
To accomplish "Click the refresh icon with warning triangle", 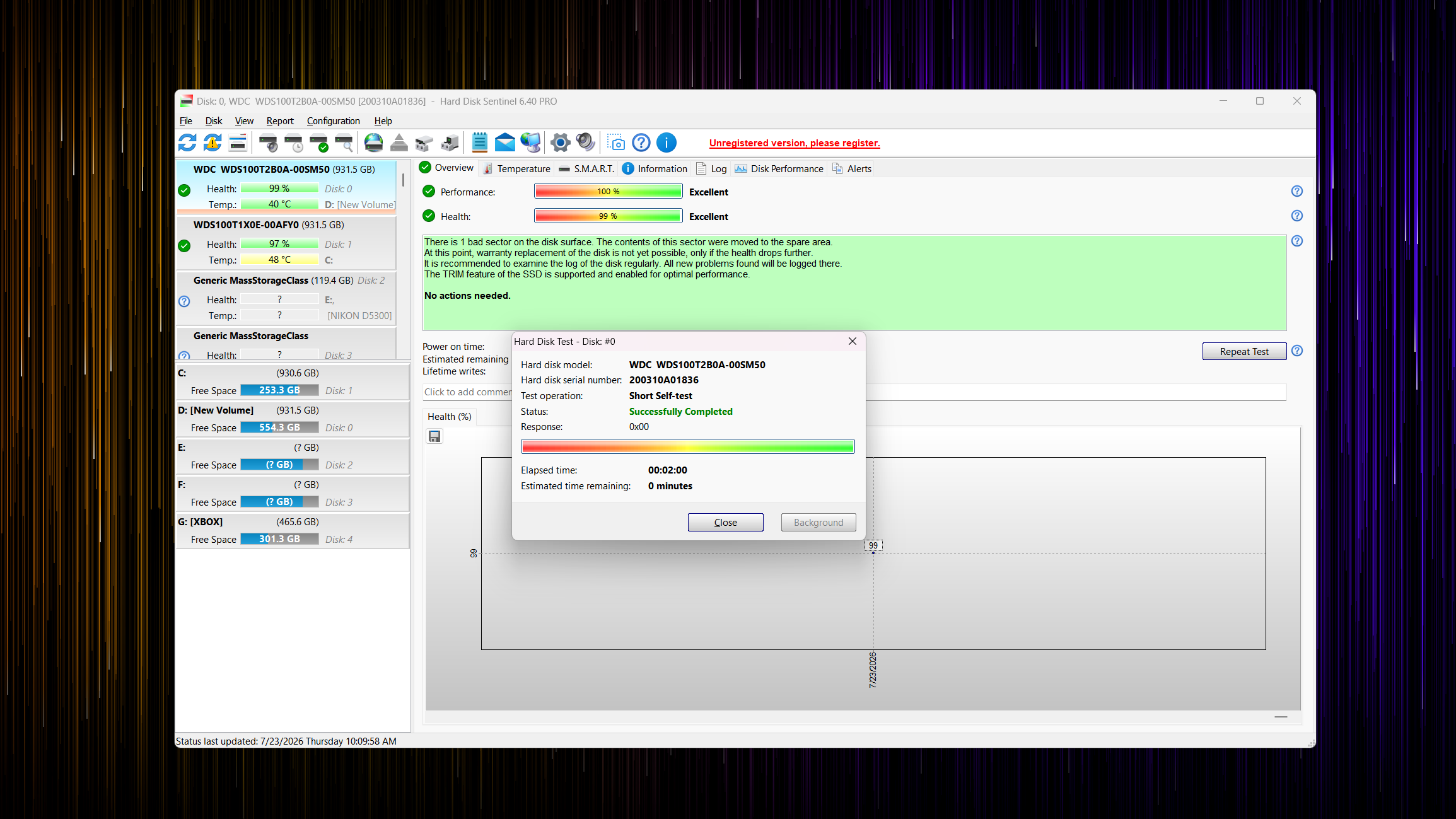I will click(213, 143).
